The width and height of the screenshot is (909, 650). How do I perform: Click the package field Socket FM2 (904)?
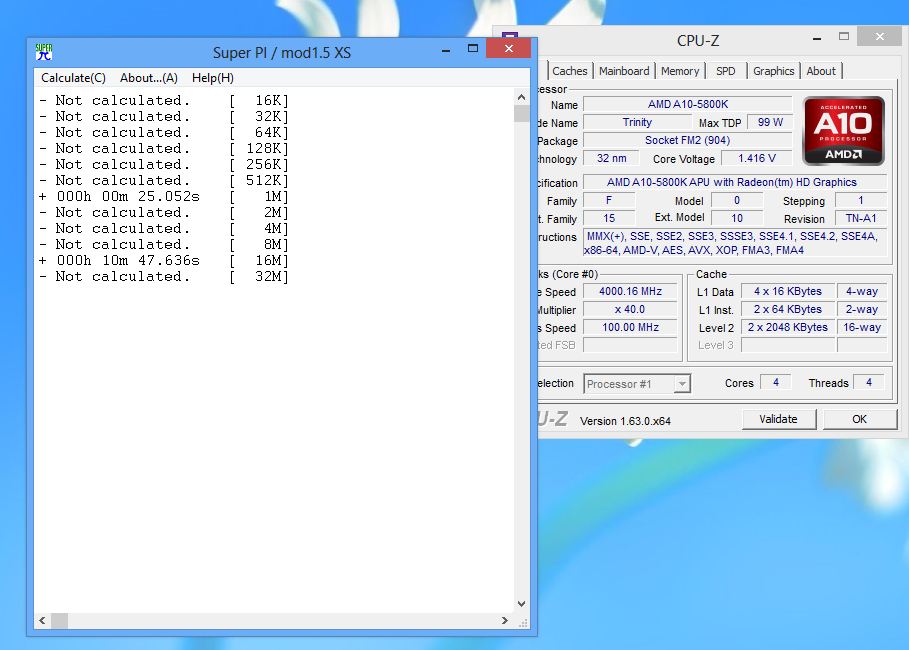(688, 140)
